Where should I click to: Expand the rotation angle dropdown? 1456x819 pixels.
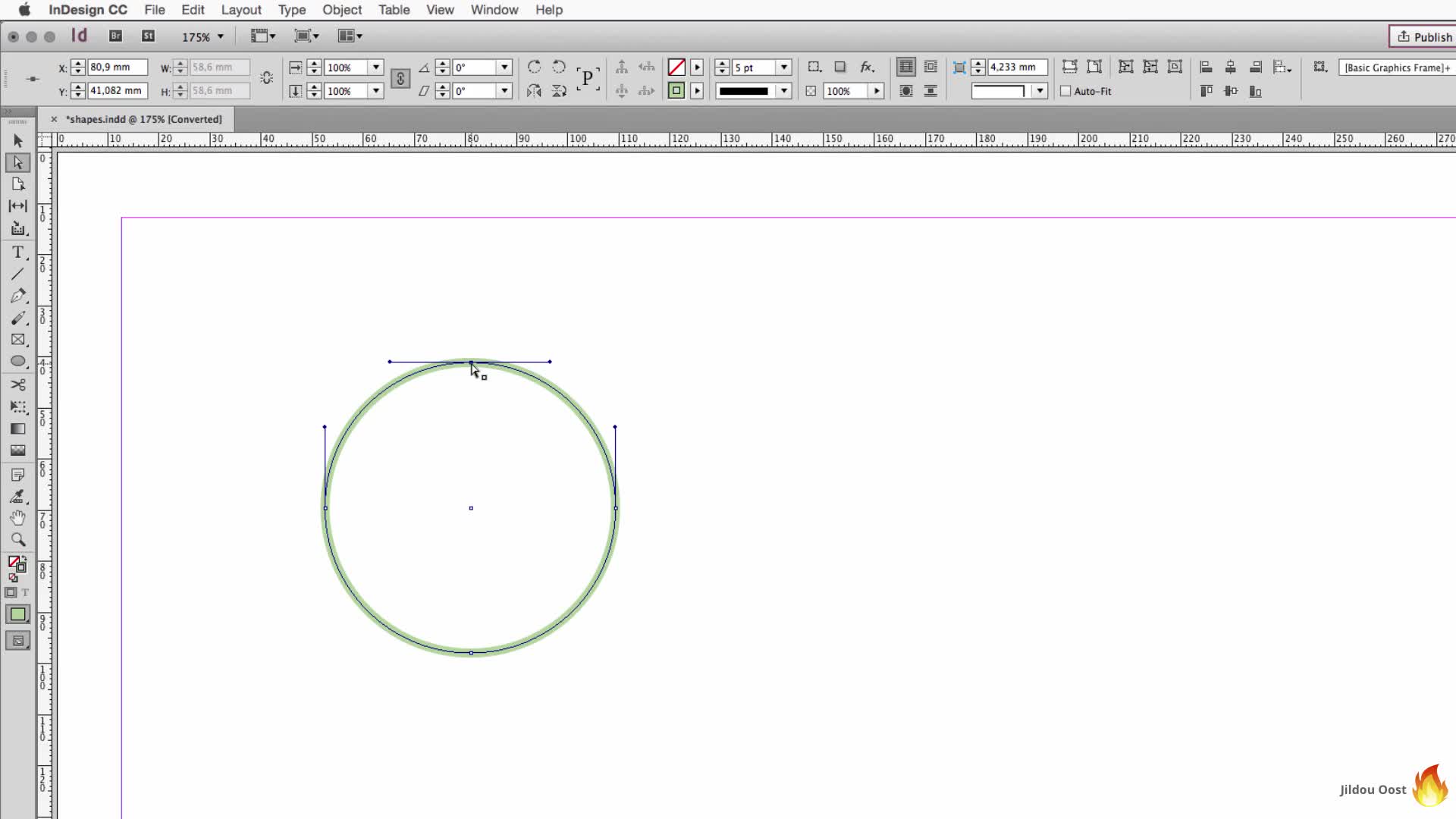(504, 67)
